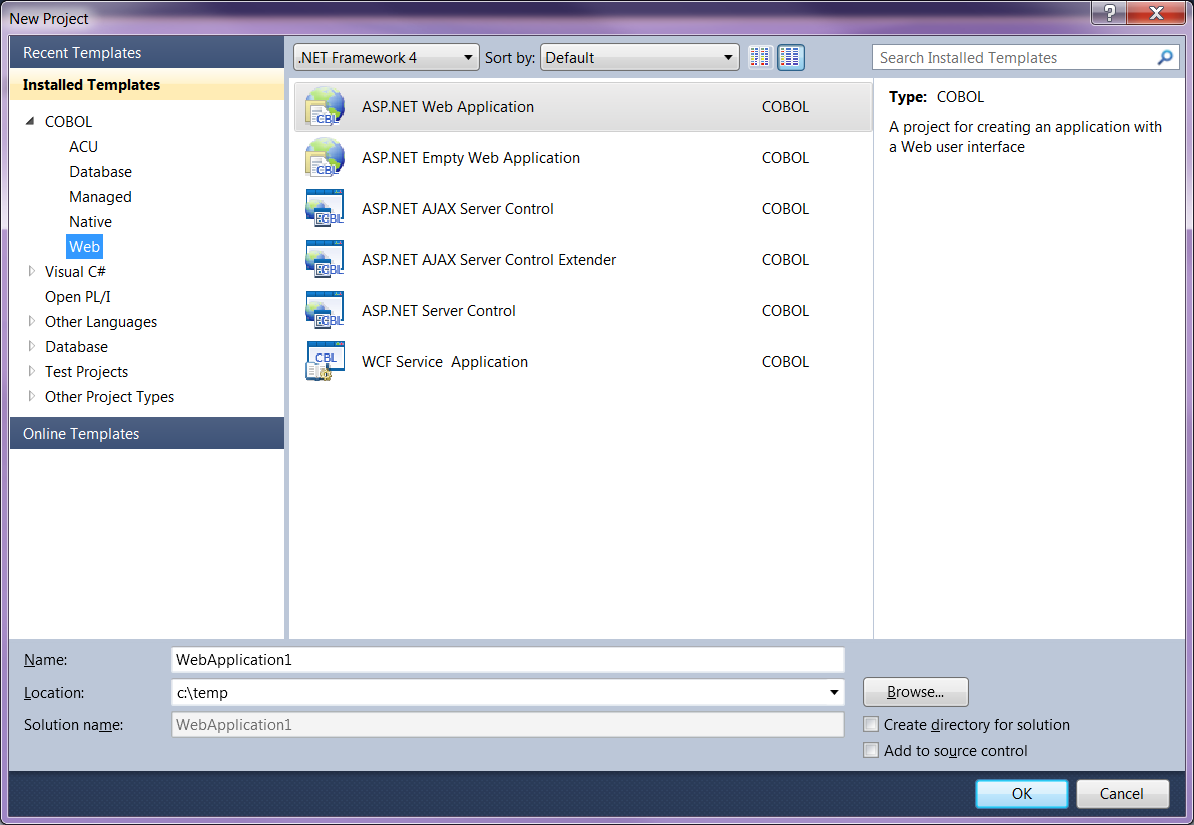Open the Online Templates section
1194x825 pixels.
point(147,433)
